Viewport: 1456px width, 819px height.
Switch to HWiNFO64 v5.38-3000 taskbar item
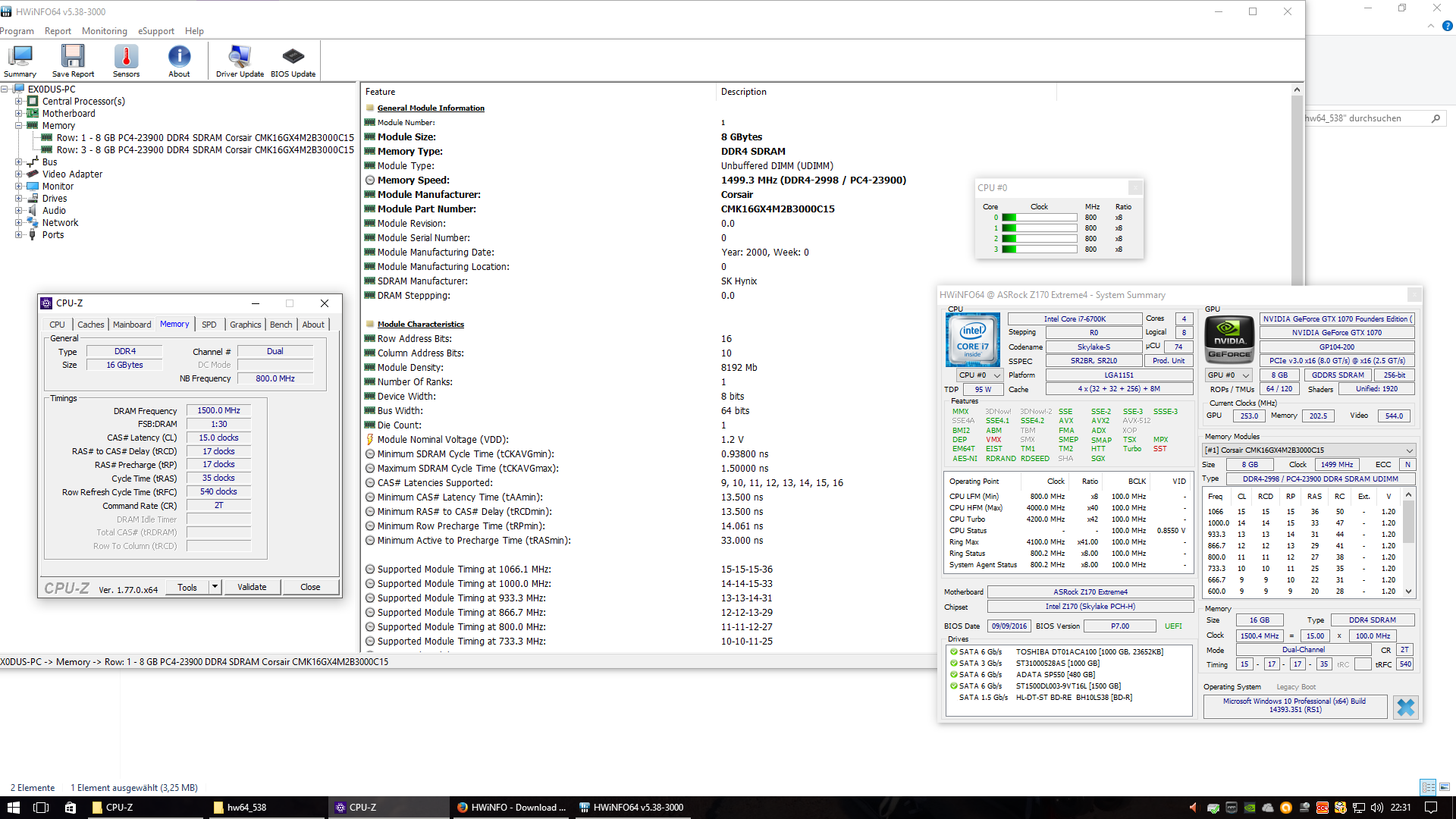click(632, 808)
